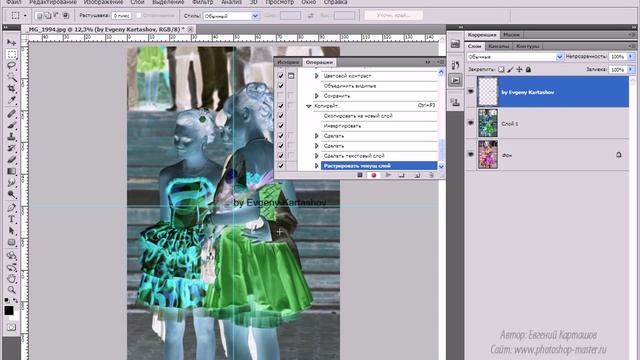Uncheck 'Инвертировать' action step

tap(280, 126)
